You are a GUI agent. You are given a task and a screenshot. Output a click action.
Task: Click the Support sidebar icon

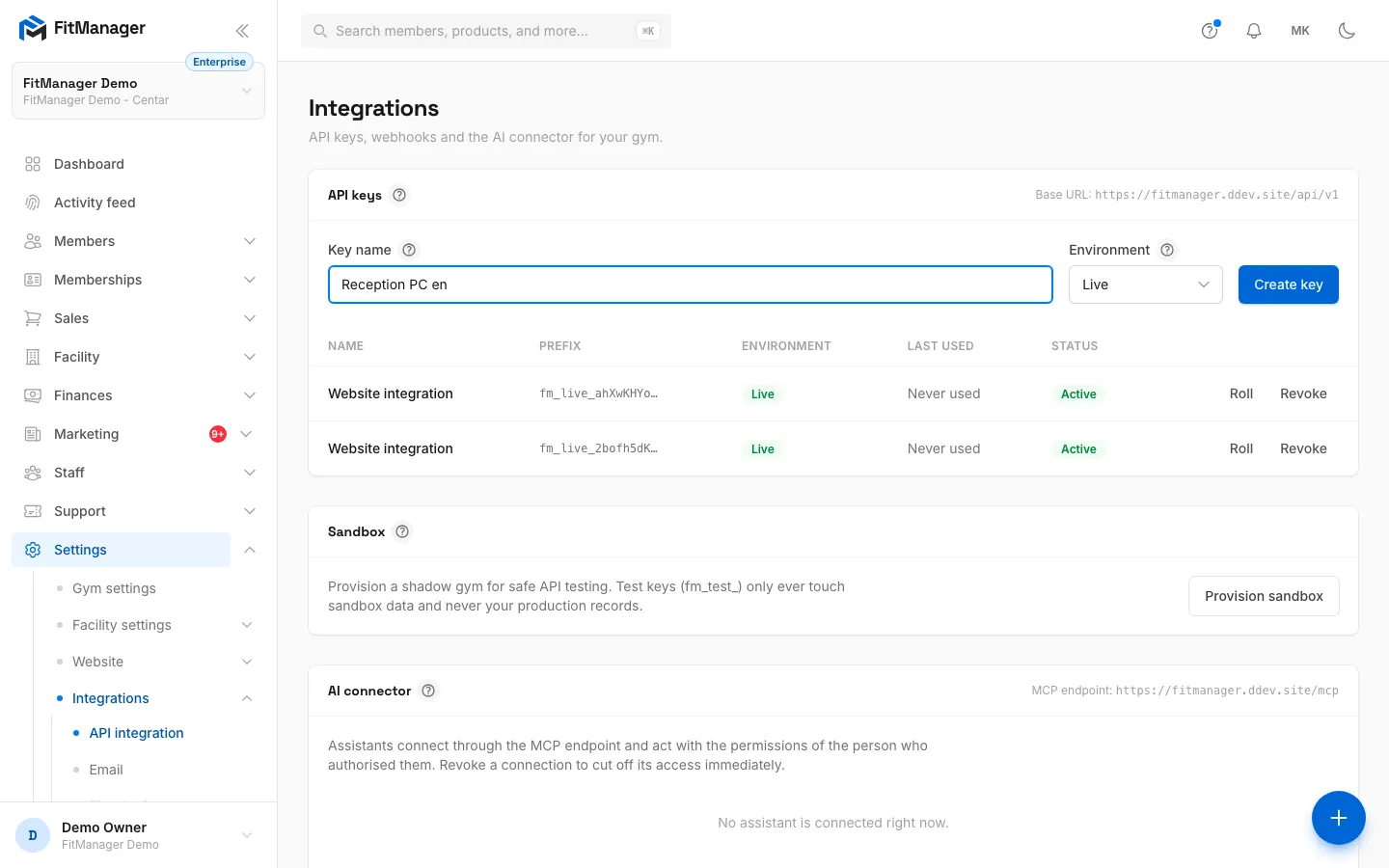(33, 511)
